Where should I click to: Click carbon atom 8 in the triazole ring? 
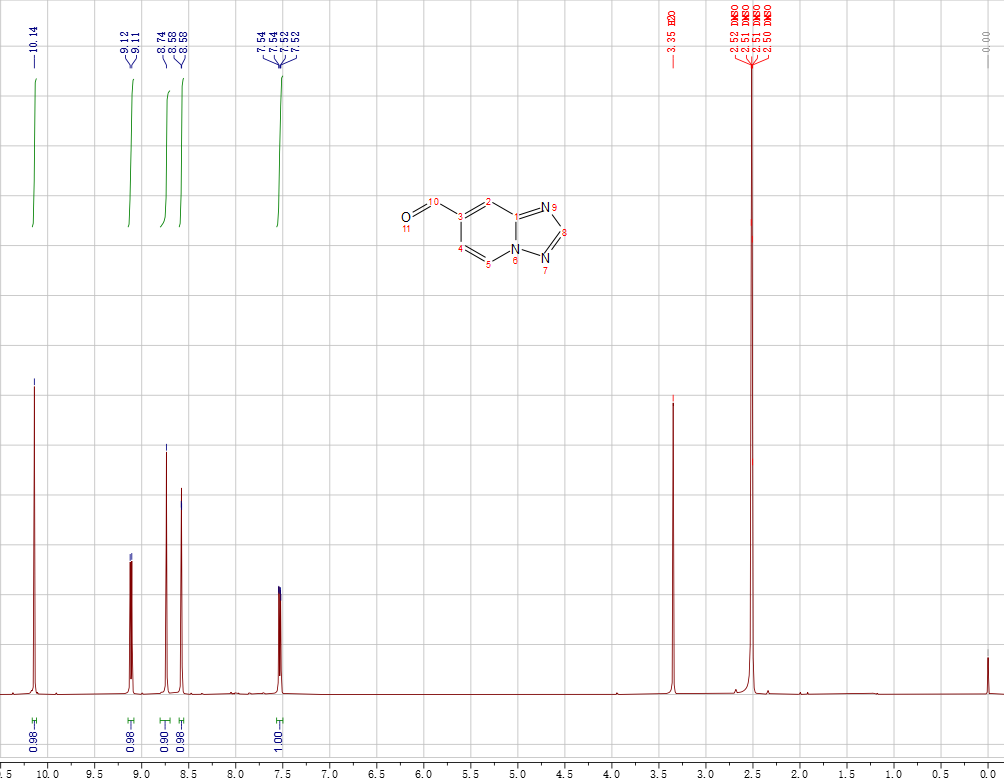point(566,232)
